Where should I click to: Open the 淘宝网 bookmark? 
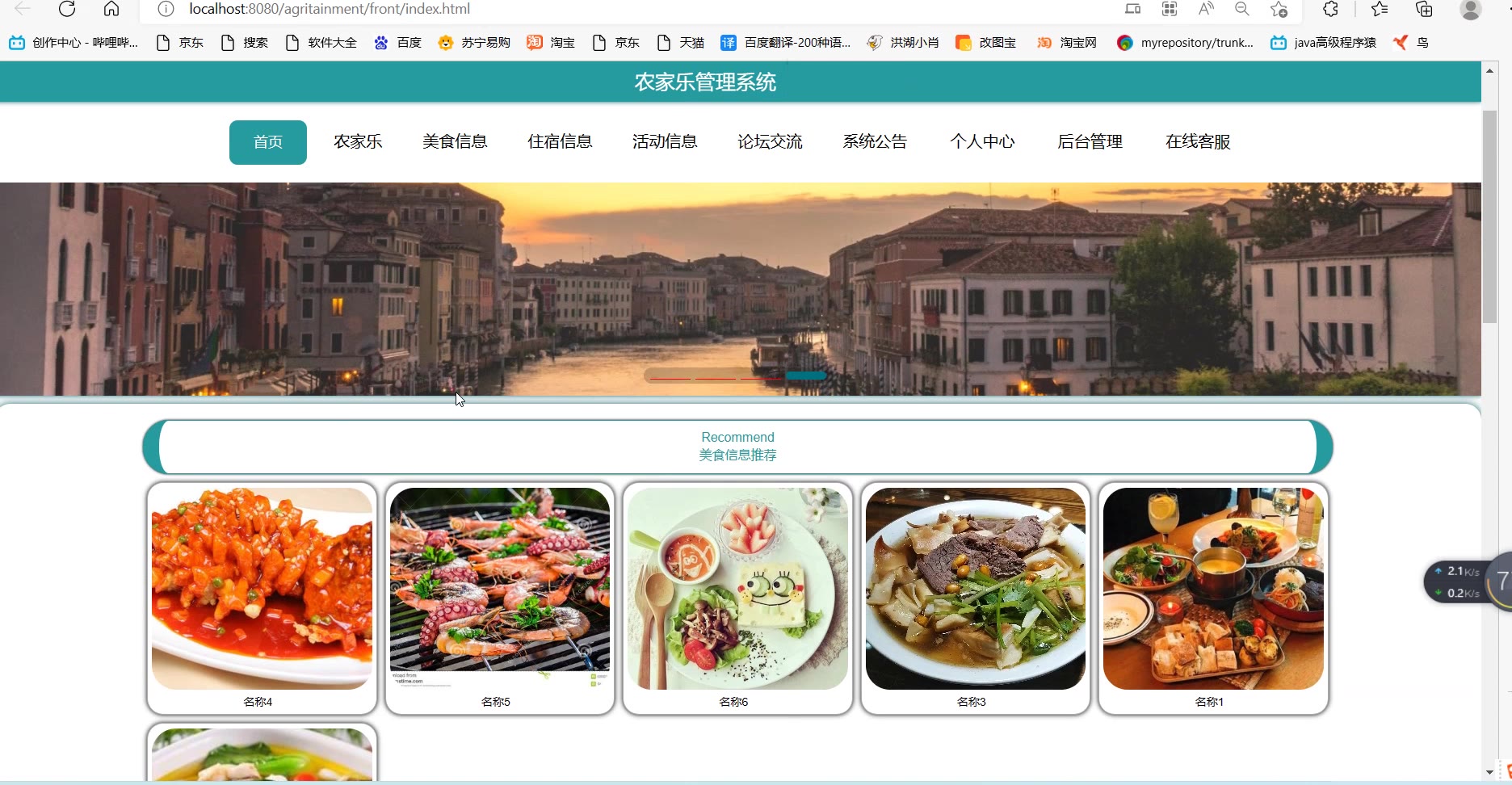tap(1066, 43)
